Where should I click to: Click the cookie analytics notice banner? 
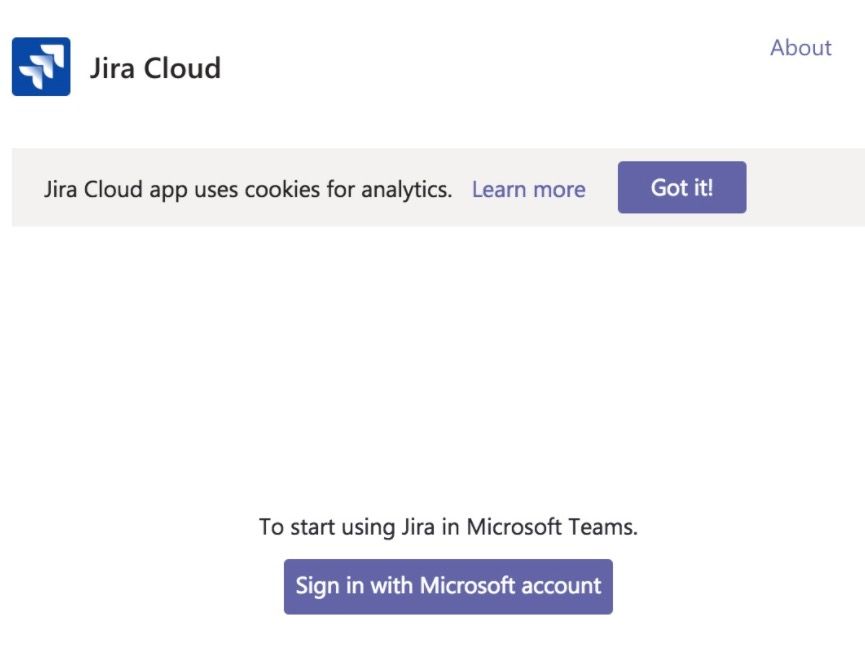[x=255, y=189]
